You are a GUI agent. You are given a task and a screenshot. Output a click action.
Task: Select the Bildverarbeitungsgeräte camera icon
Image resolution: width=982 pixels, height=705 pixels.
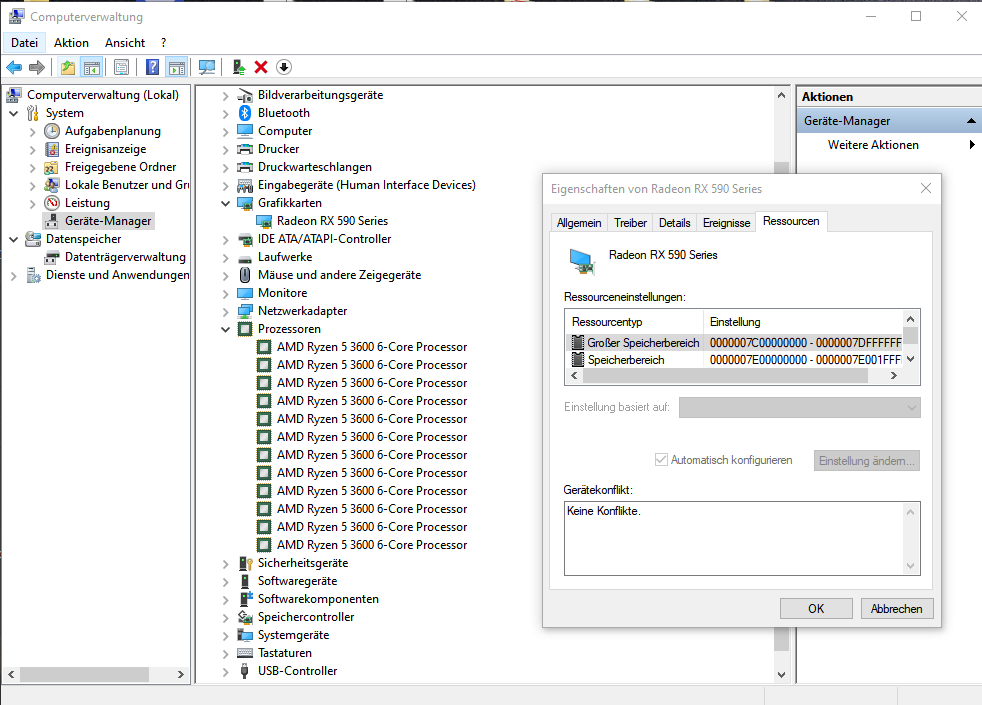coord(245,95)
